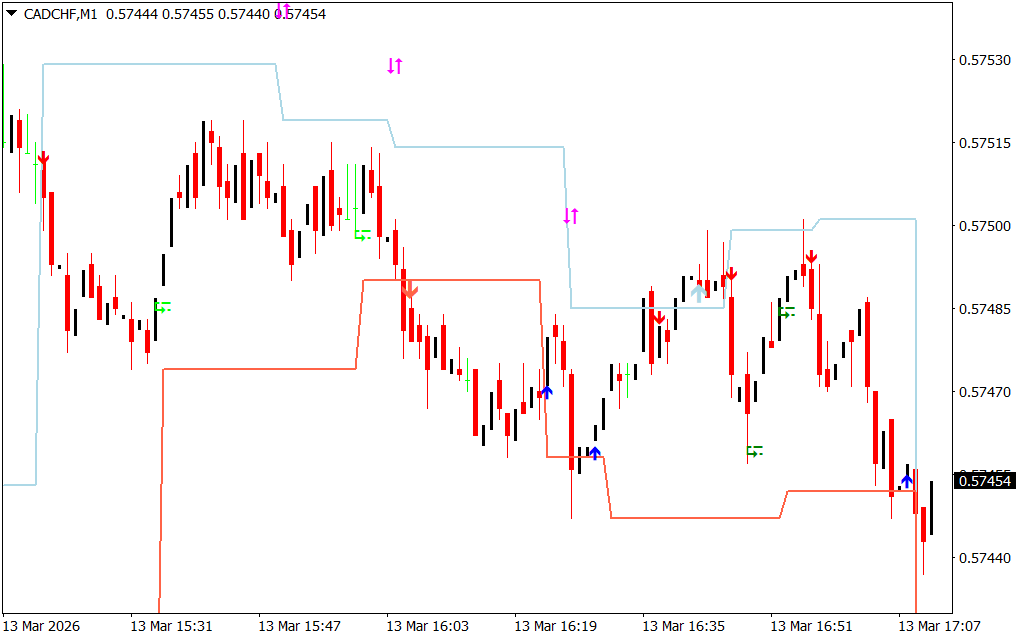This screenshot has width=1024, height=640.
Task: Select the red down arrow at the far-left candle
Action: (43, 159)
